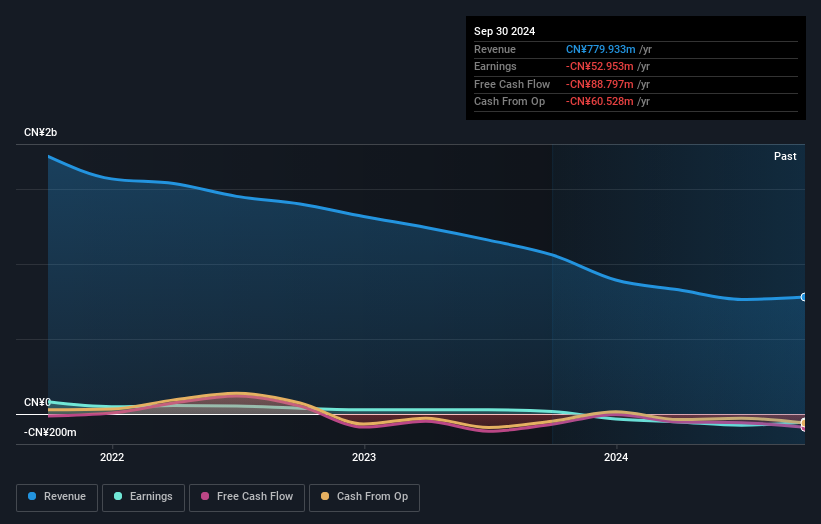
Task: Click the 2022 x-axis label
Action: point(112,458)
